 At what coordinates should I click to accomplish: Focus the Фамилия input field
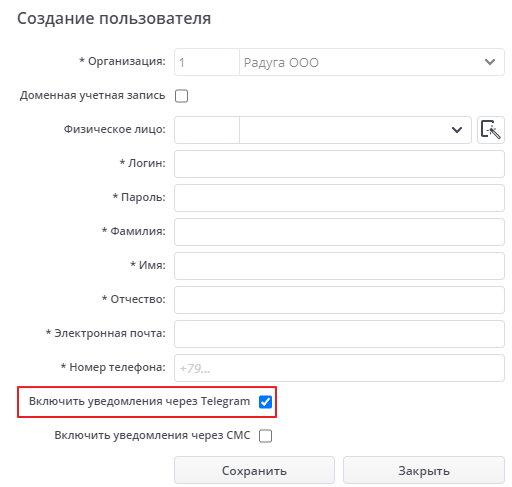[x=339, y=232]
